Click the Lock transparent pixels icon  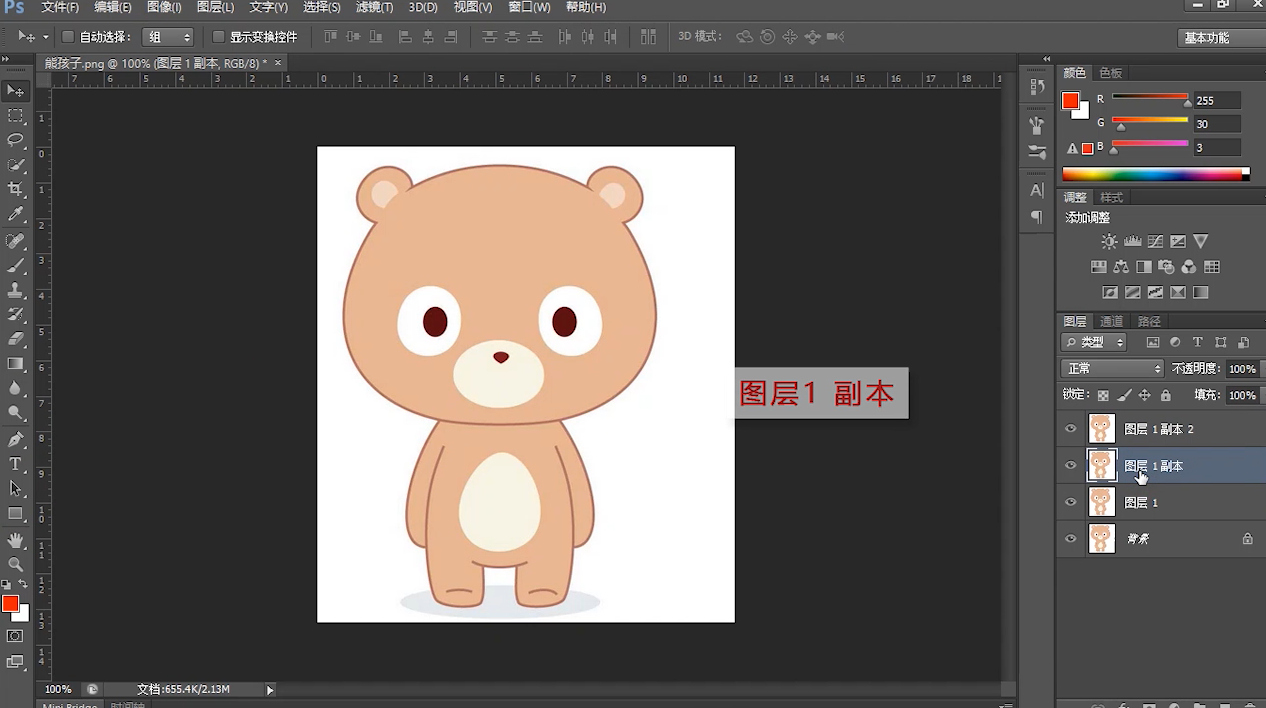click(x=1104, y=396)
